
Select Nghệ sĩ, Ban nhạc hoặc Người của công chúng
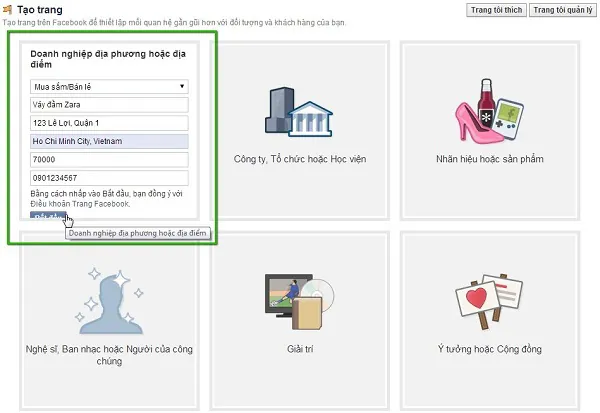109,355
